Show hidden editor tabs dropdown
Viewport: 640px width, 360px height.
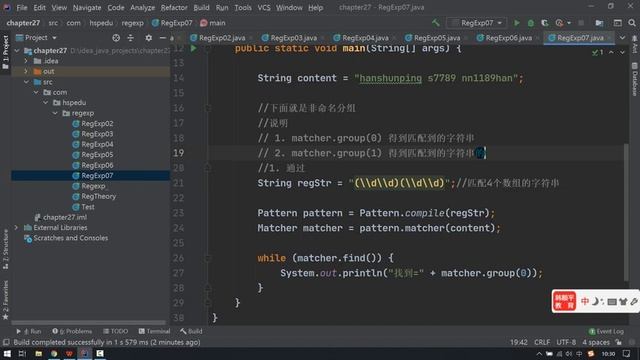tap(622, 38)
